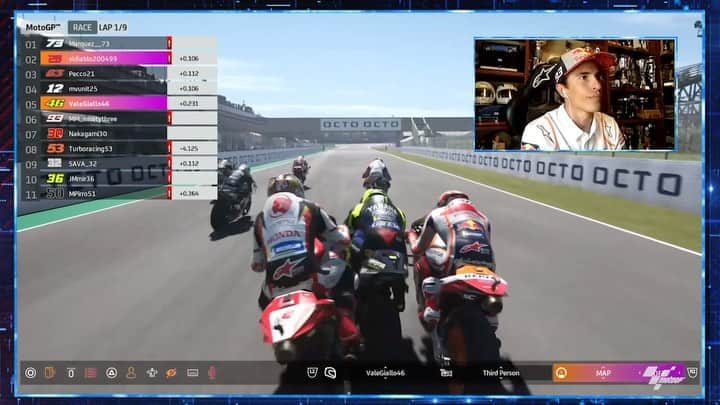720x405 pixels.
Task: Click the number 73 rider badge
Action: click(x=55, y=44)
